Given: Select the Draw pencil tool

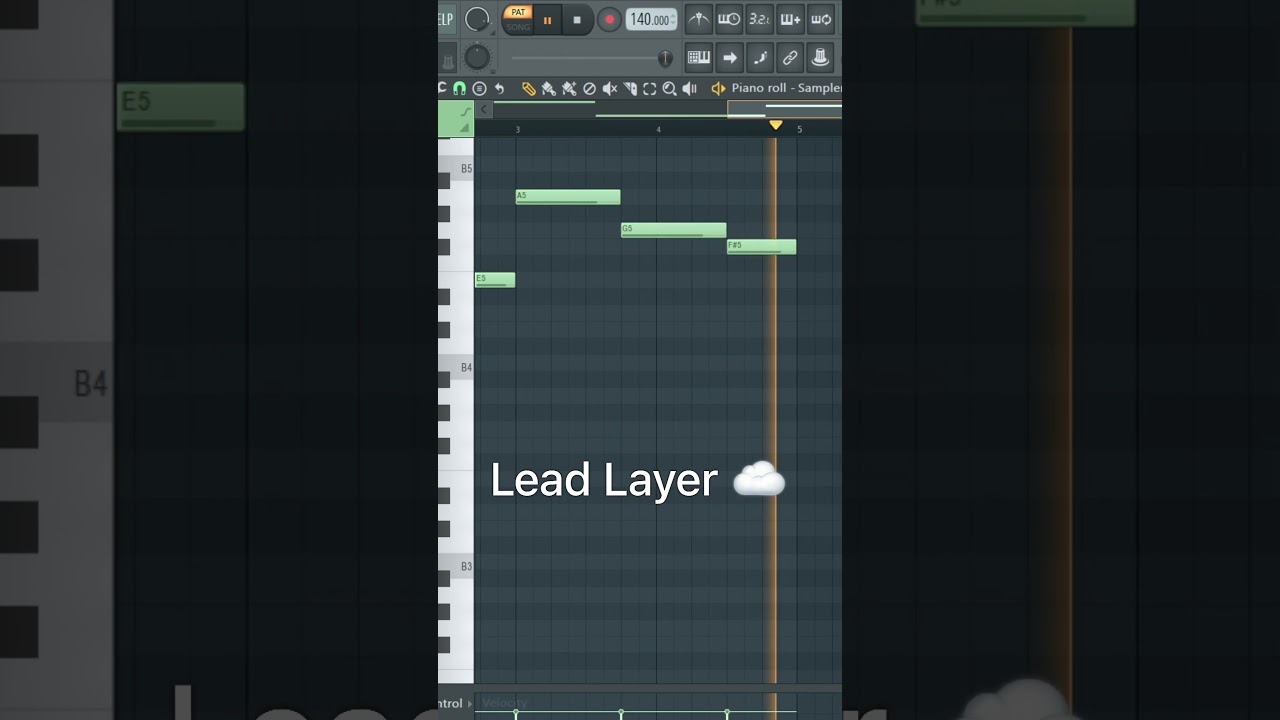Looking at the screenshot, I should tap(529, 88).
